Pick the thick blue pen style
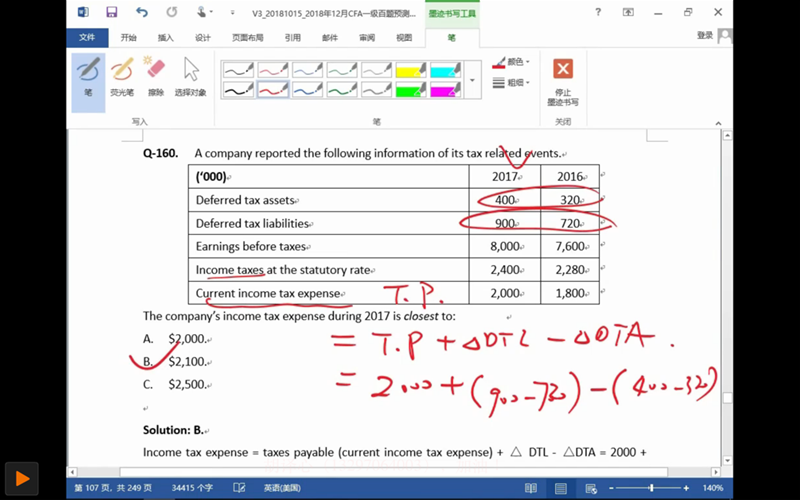The width and height of the screenshot is (800, 500). [308, 89]
